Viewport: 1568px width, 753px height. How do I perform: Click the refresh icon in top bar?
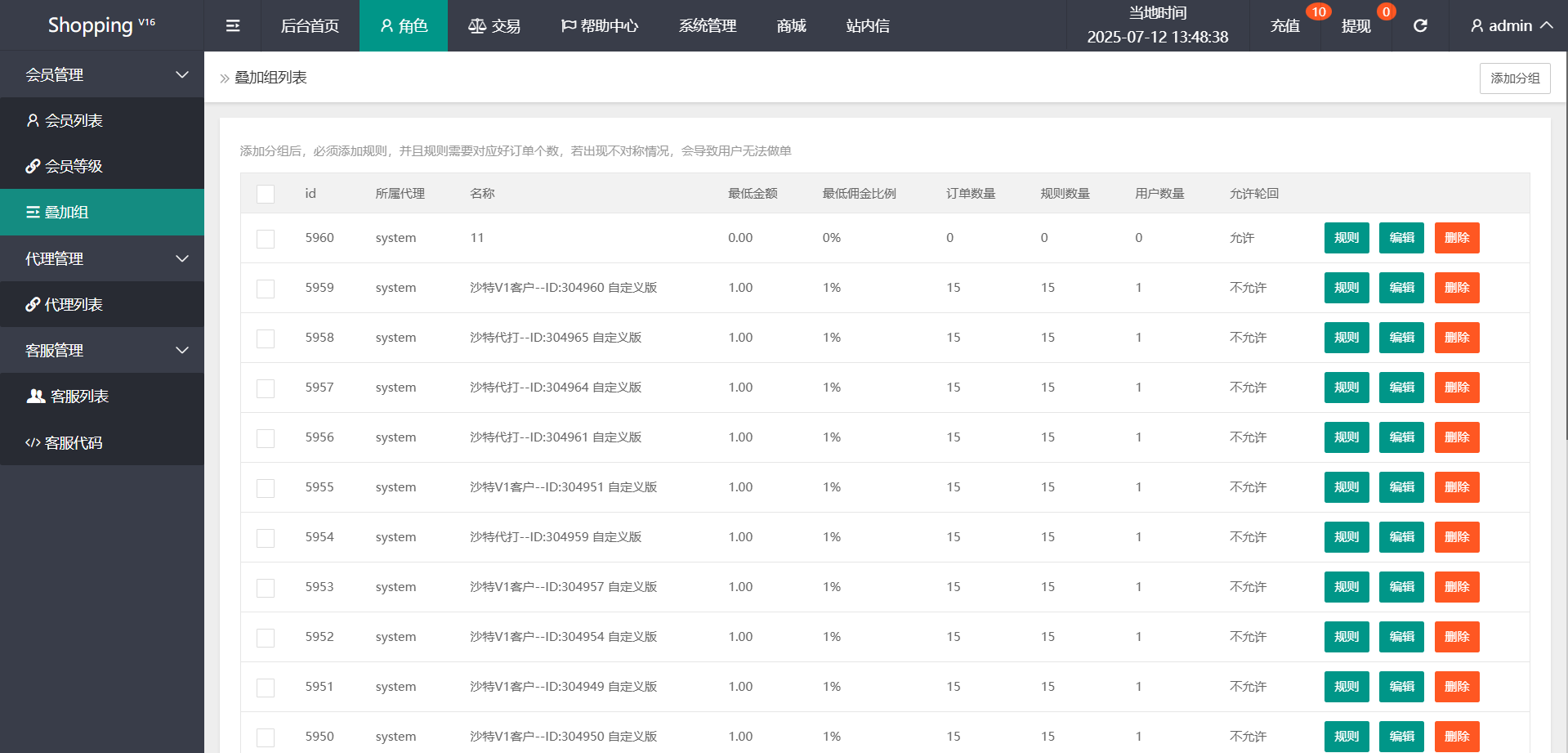coord(1420,26)
